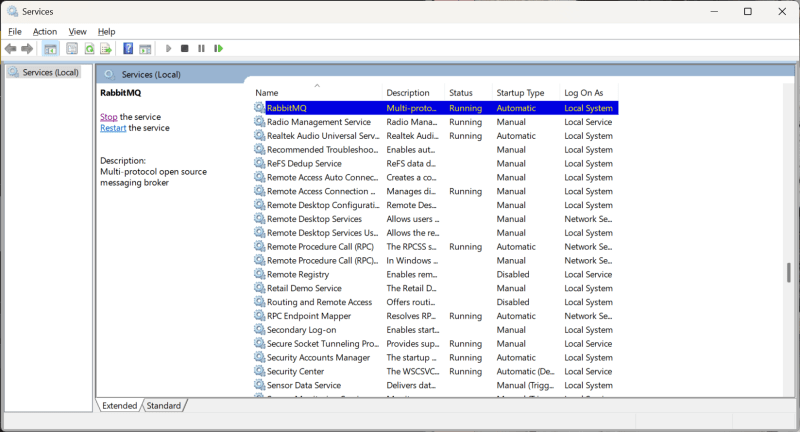Sort by the Description column header
Viewport: 800px width, 432px height.
click(x=413, y=92)
